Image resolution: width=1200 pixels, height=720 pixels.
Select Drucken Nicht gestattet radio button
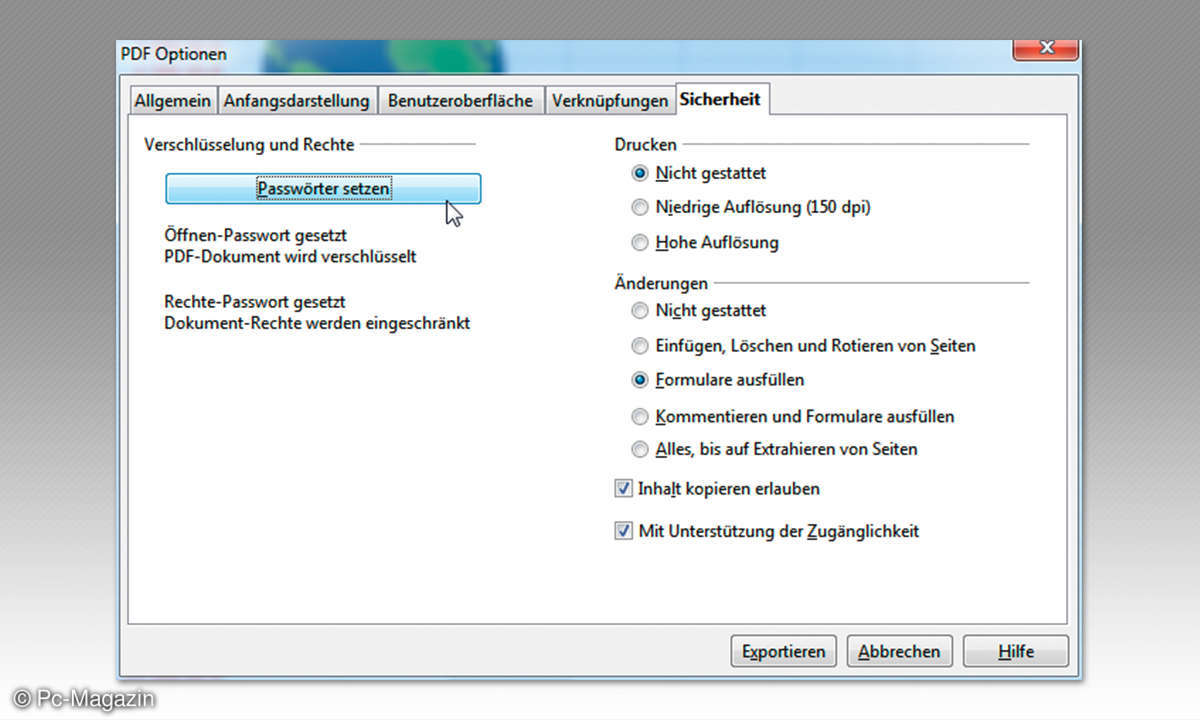click(x=700, y=173)
